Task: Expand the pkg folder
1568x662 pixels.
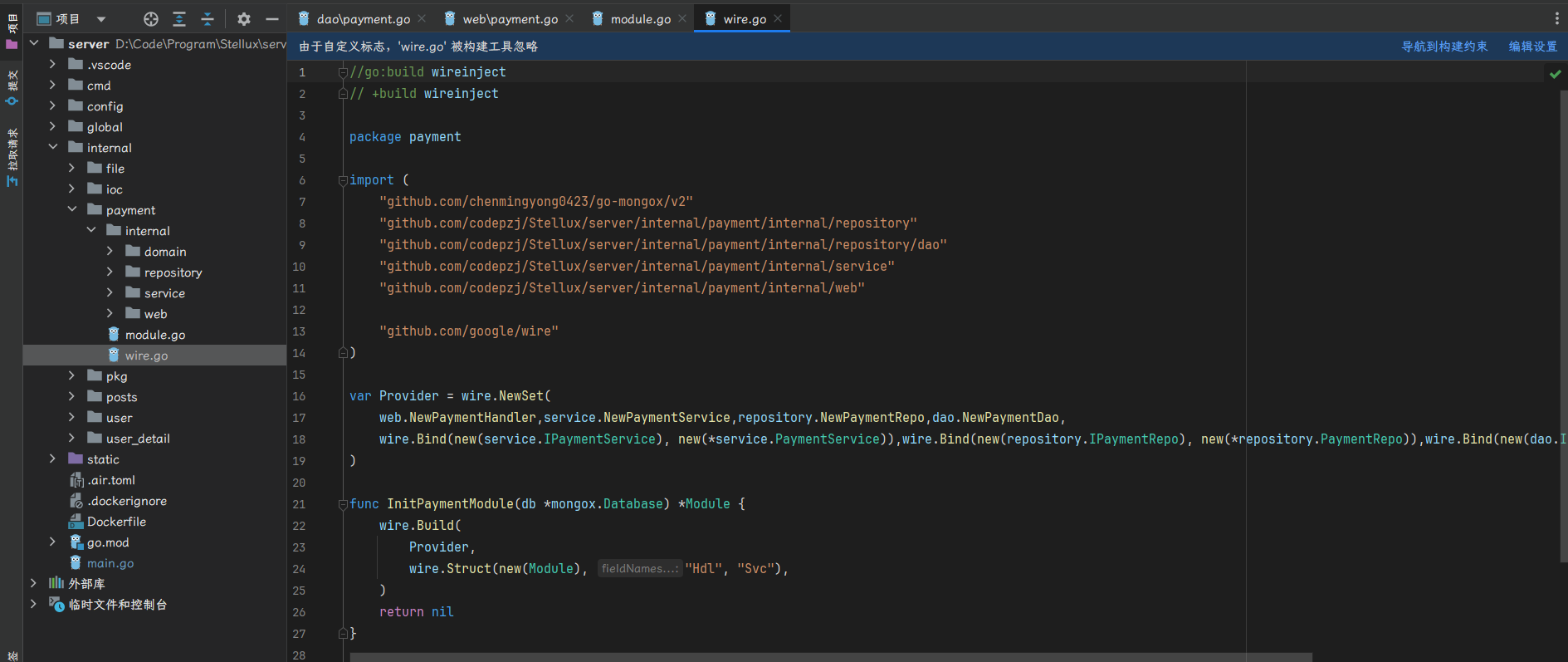Action: click(x=72, y=375)
